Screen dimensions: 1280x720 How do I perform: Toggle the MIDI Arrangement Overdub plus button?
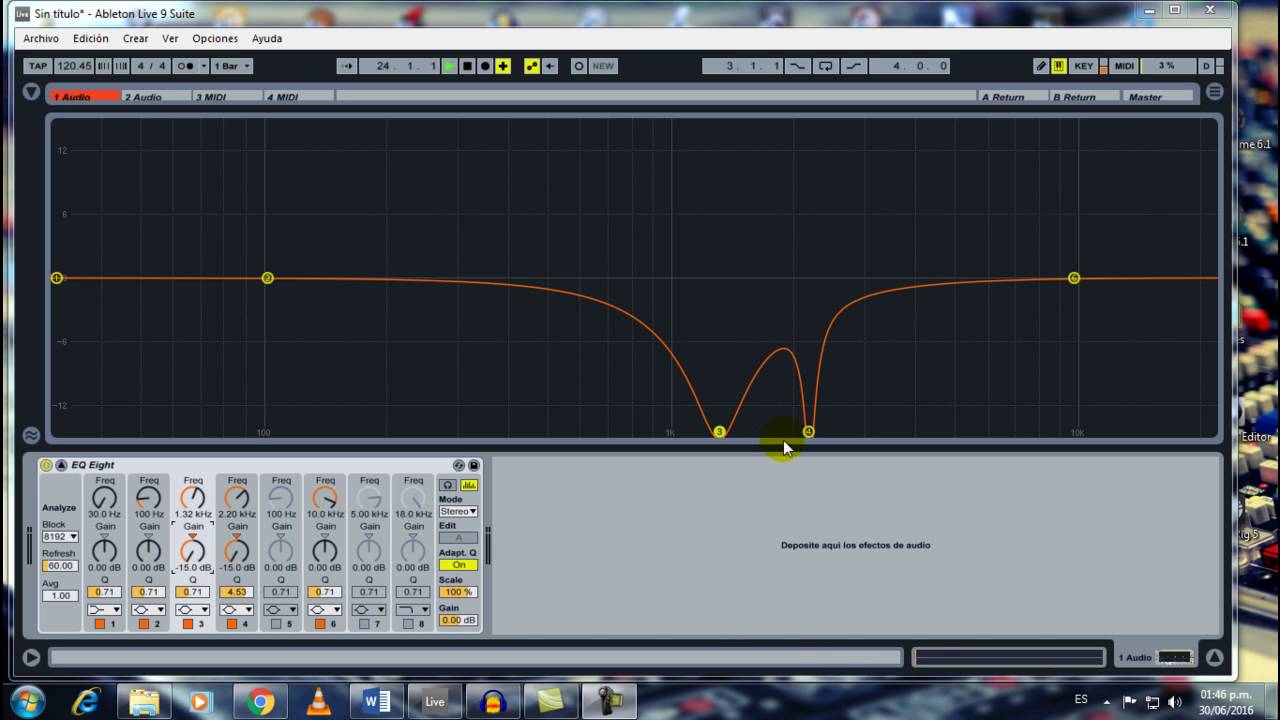pyautogui.click(x=503, y=66)
